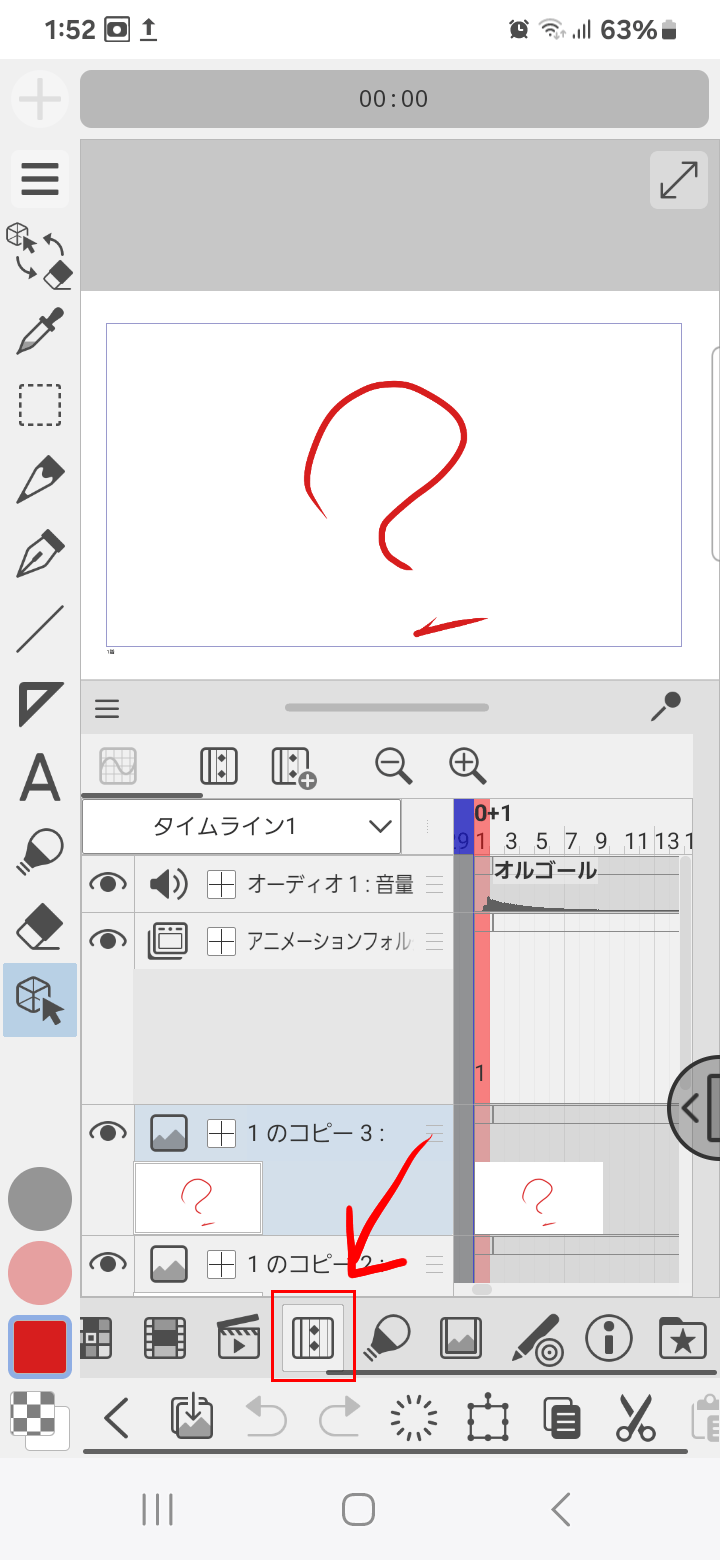Expand the アニメーションフォル track plus box
The height and width of the screenshot is (1560, 720).
pos(221,940)
